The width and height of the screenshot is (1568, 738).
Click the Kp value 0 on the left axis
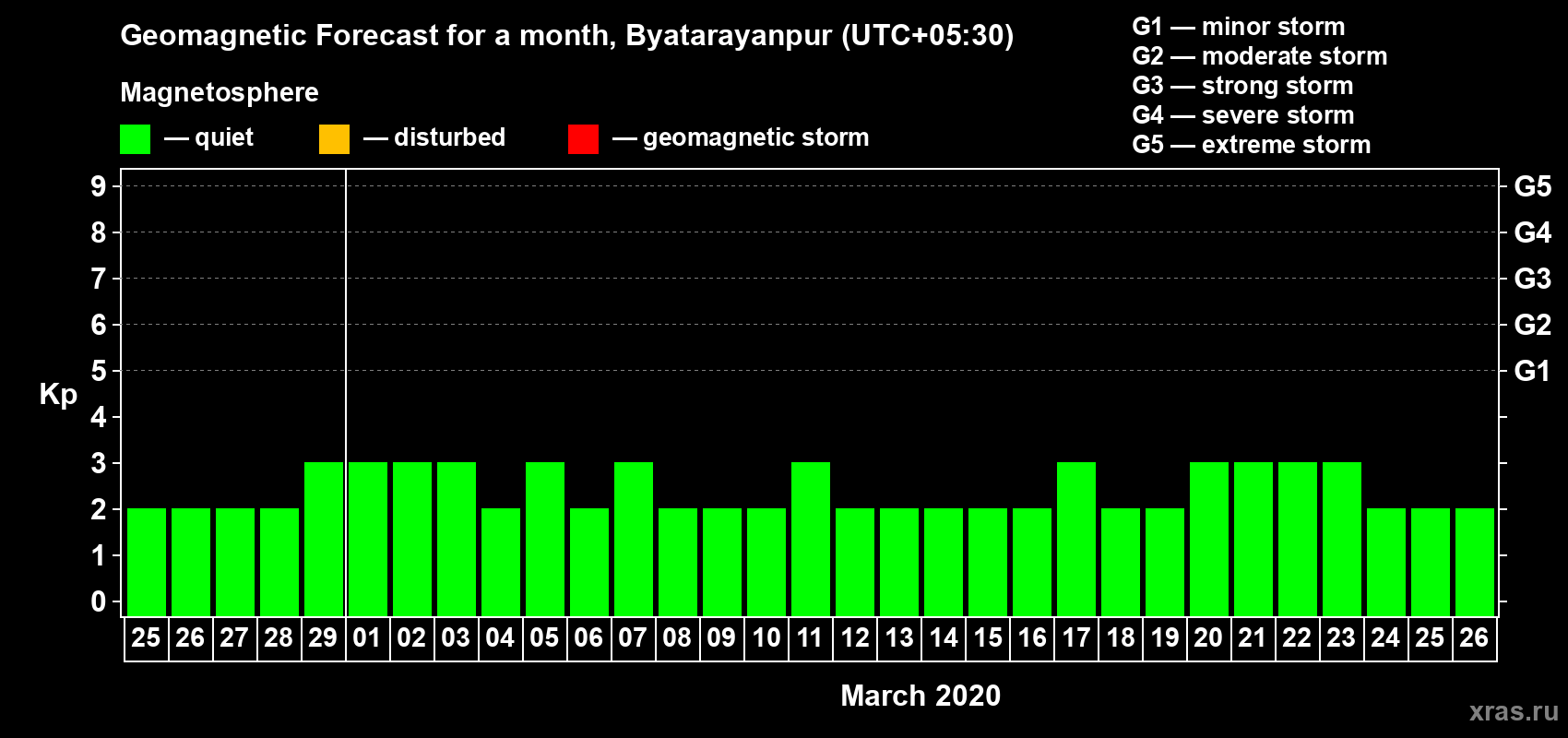coord(99,601)
